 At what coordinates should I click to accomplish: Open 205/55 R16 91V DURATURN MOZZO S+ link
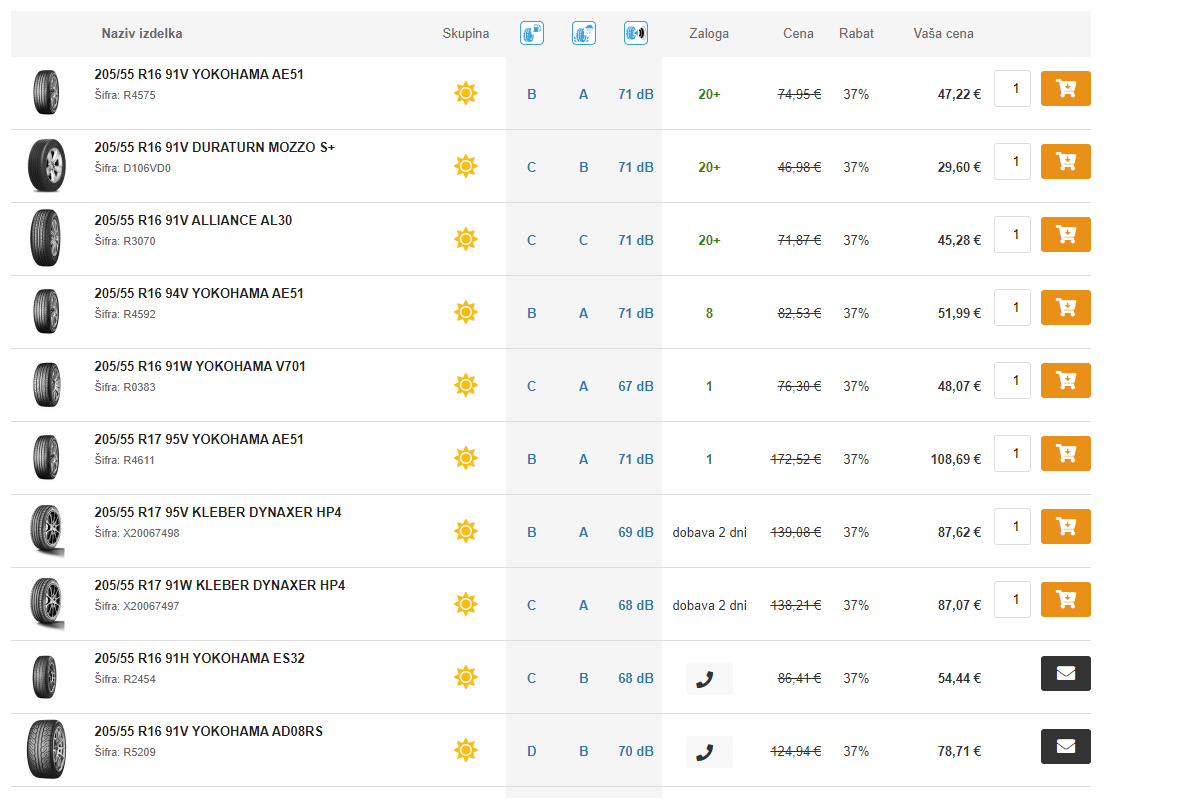click(x=215, y=147)
